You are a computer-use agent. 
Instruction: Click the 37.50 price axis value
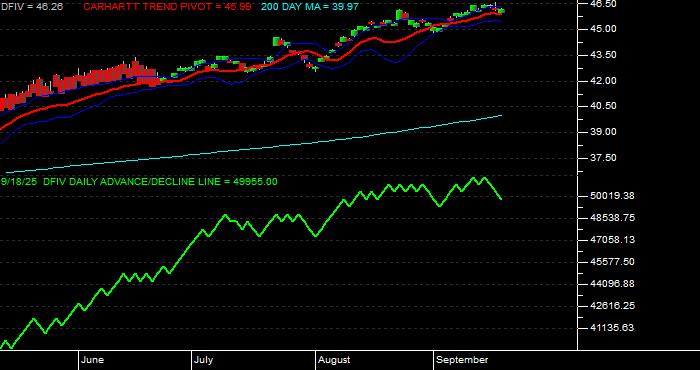click(x=604, y=158)
